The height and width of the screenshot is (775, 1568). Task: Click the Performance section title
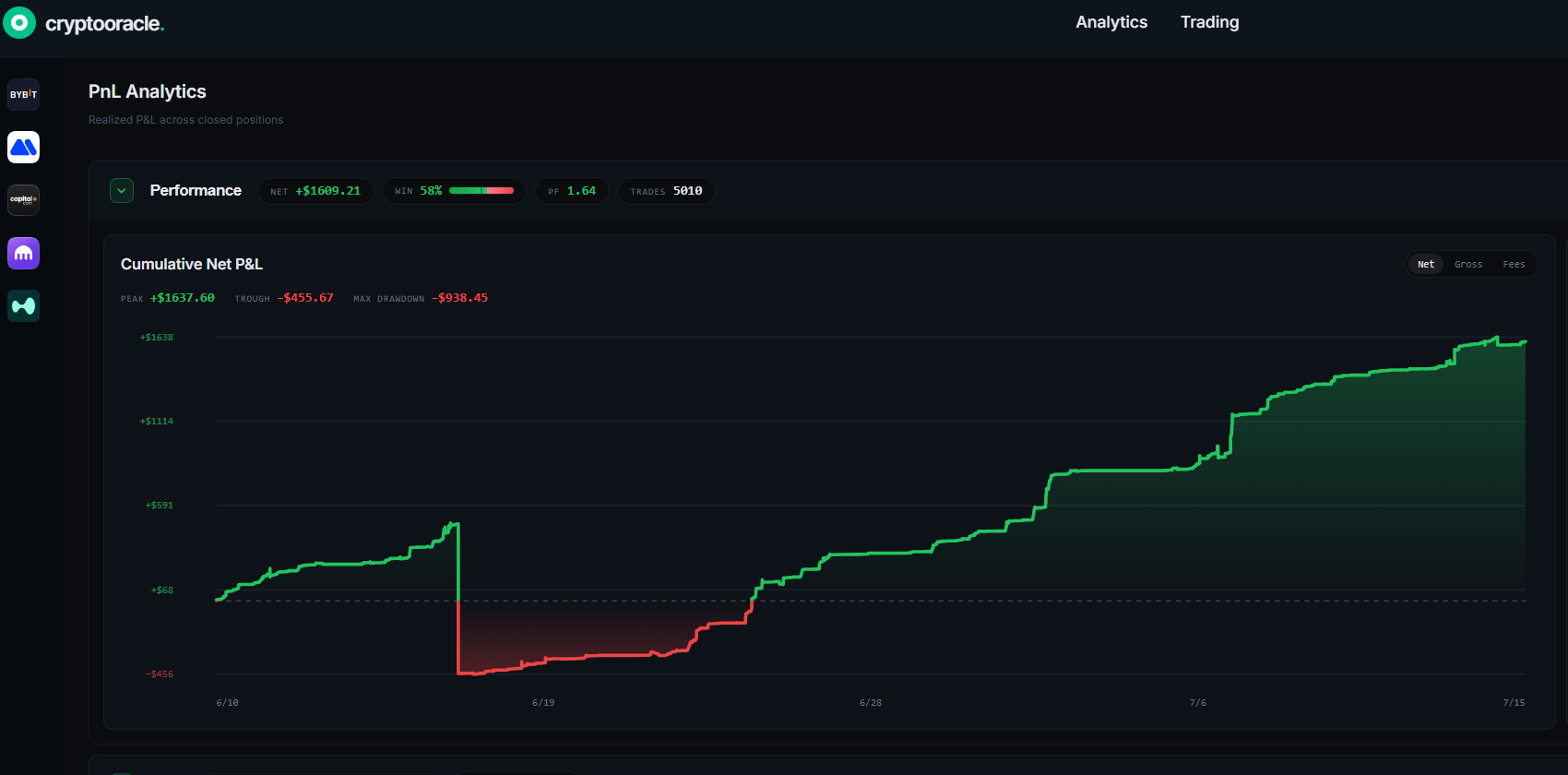(x=196, y=190)
